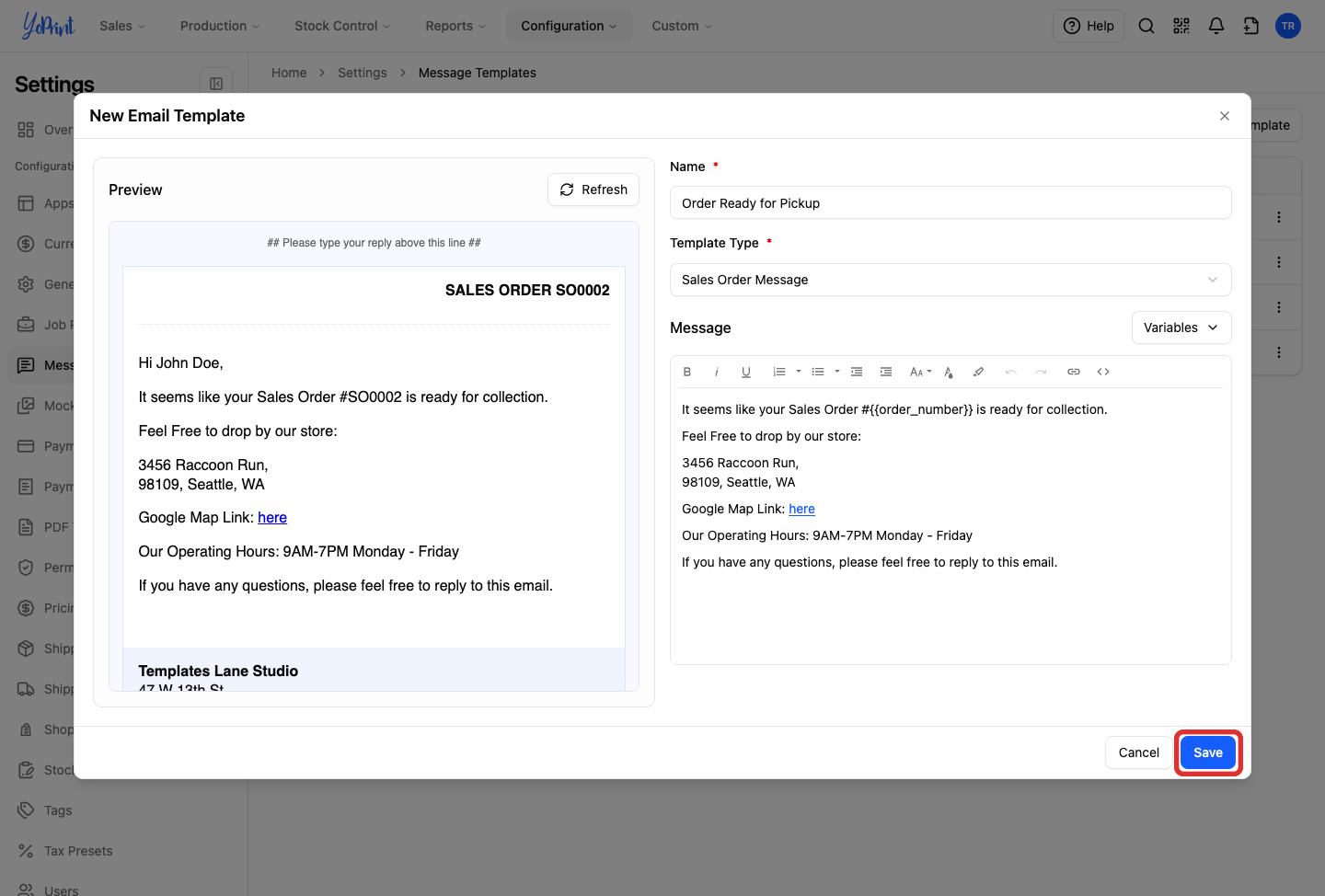Open the Stock Control menu

[342, 26]
